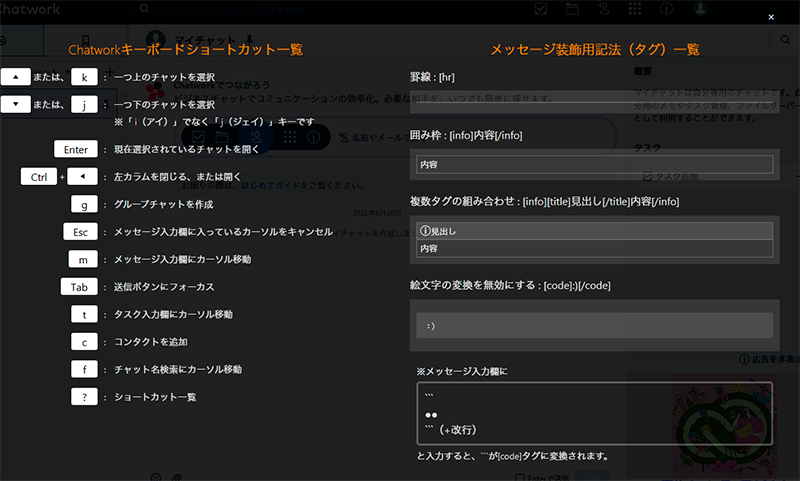This screenshot has height=481, width=800.
Task: Click the contact management icon in header
Action: (x=603, y=9)
